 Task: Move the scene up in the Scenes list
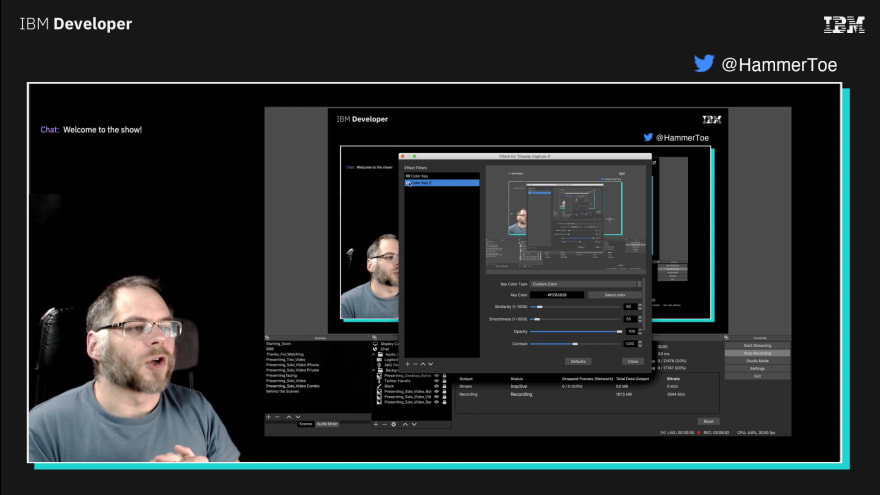(x=289, y=417)
